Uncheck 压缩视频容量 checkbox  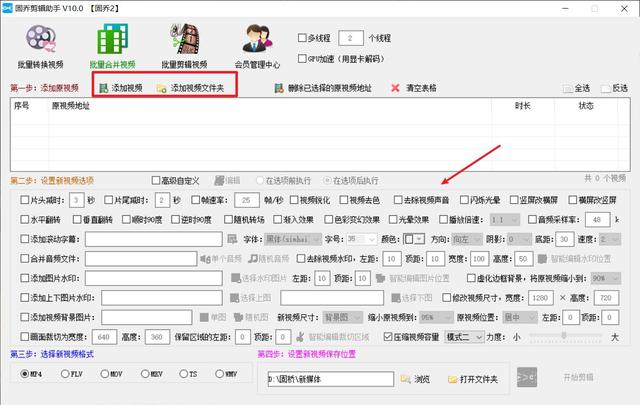coord(388,337)
